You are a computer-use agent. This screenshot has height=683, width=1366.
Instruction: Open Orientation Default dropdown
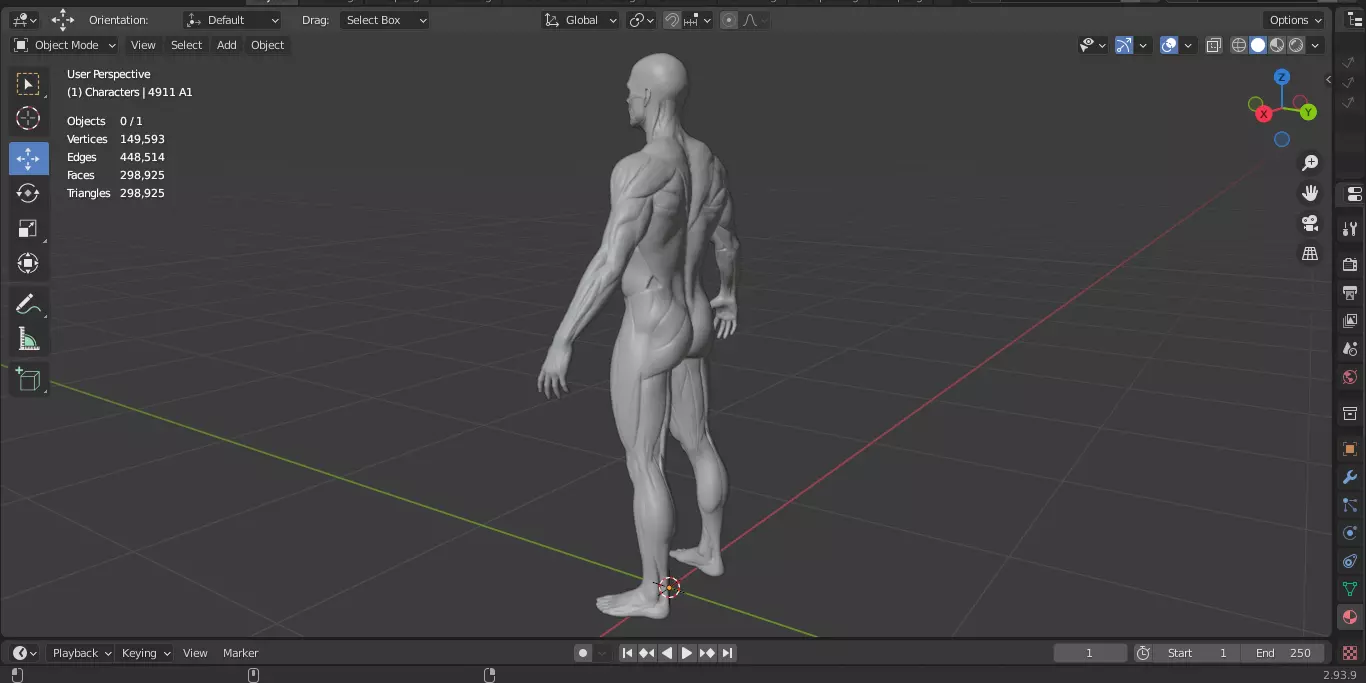233,20
